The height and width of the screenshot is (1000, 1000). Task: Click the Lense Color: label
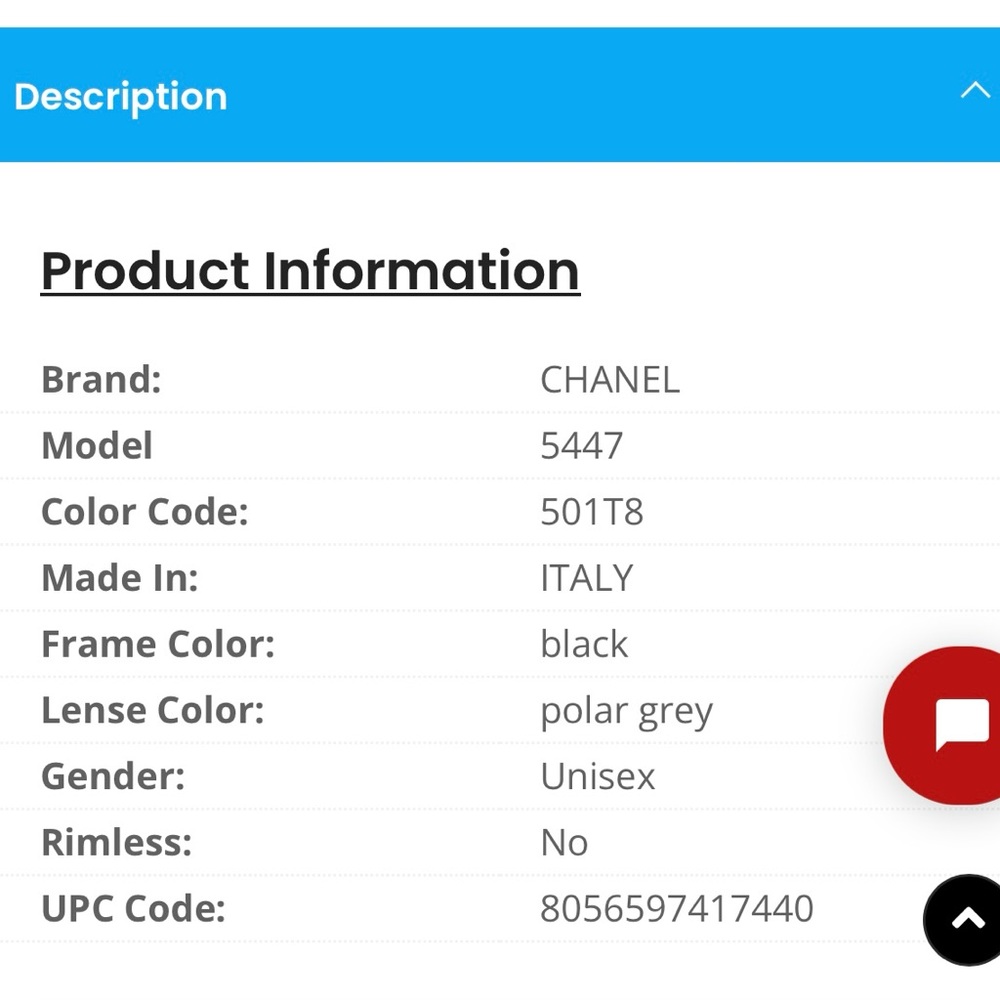pyautogui.click(x=152, y=710)
